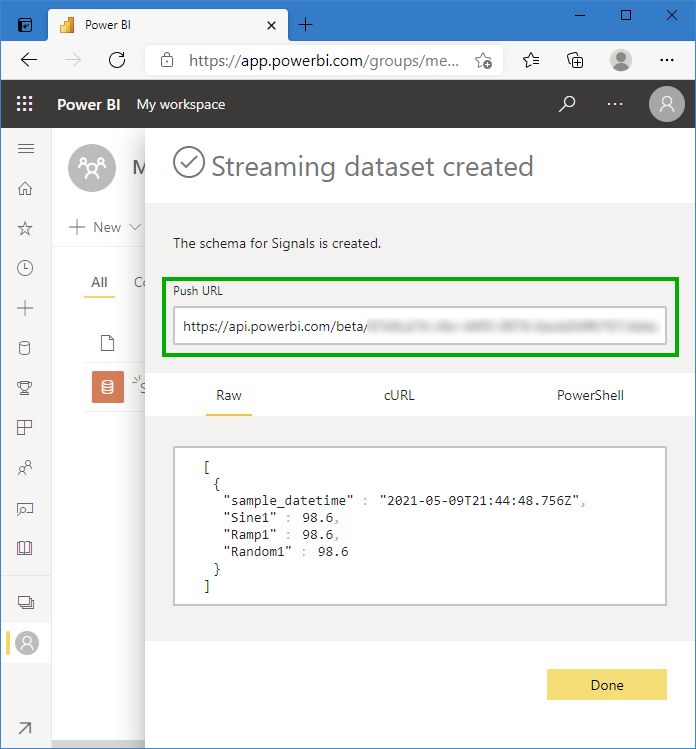This screenshot has height=749, width=696.
Task: Click the Push URL field
Action: 420,326
